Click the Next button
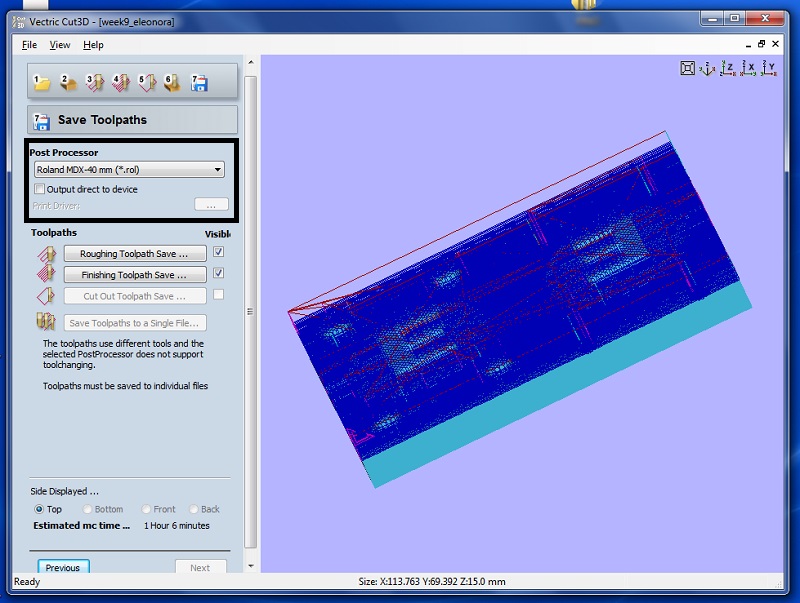The image size is (800, 603). [x=200, y=567]
